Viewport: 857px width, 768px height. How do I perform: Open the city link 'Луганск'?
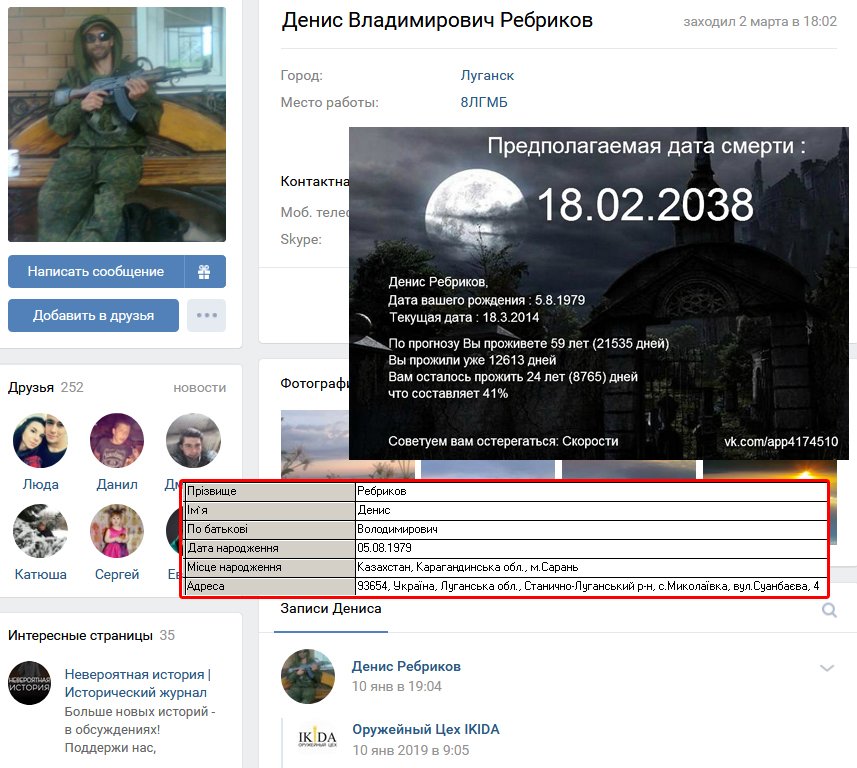[487, 75]
